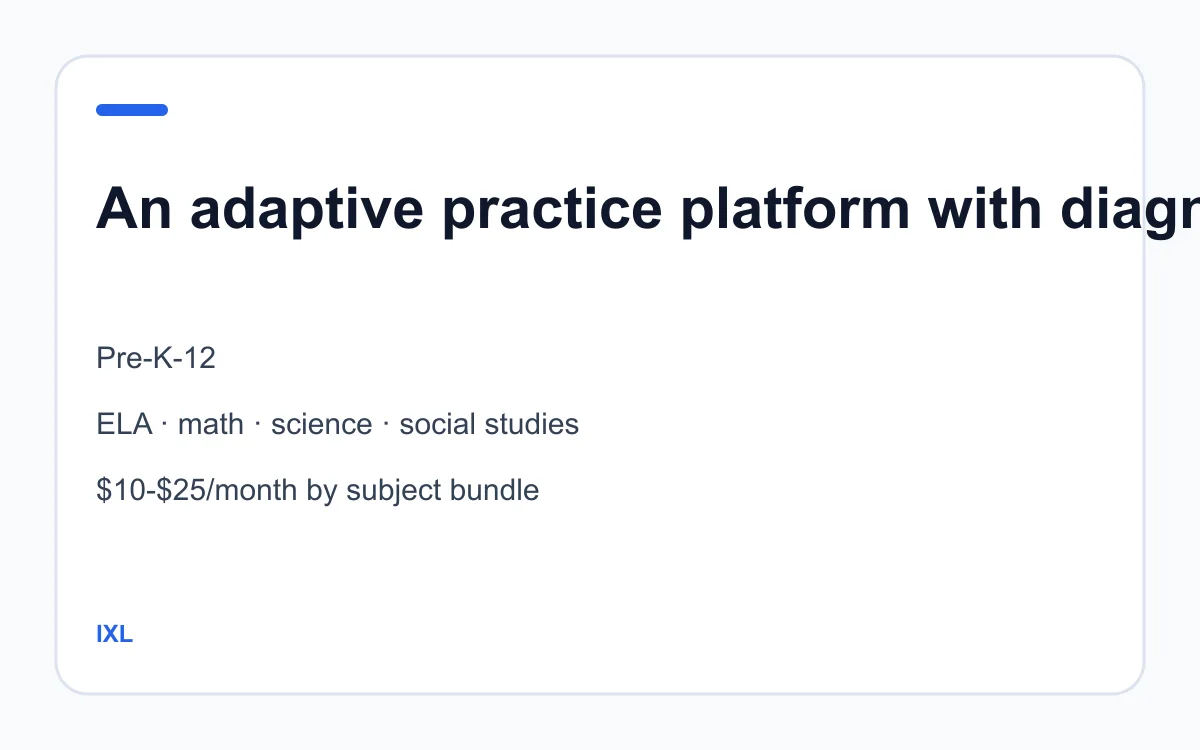The height and width of the screenshot is (750, 1200).
Task: Click the word science in subjects line
Action: pos(321,424)
